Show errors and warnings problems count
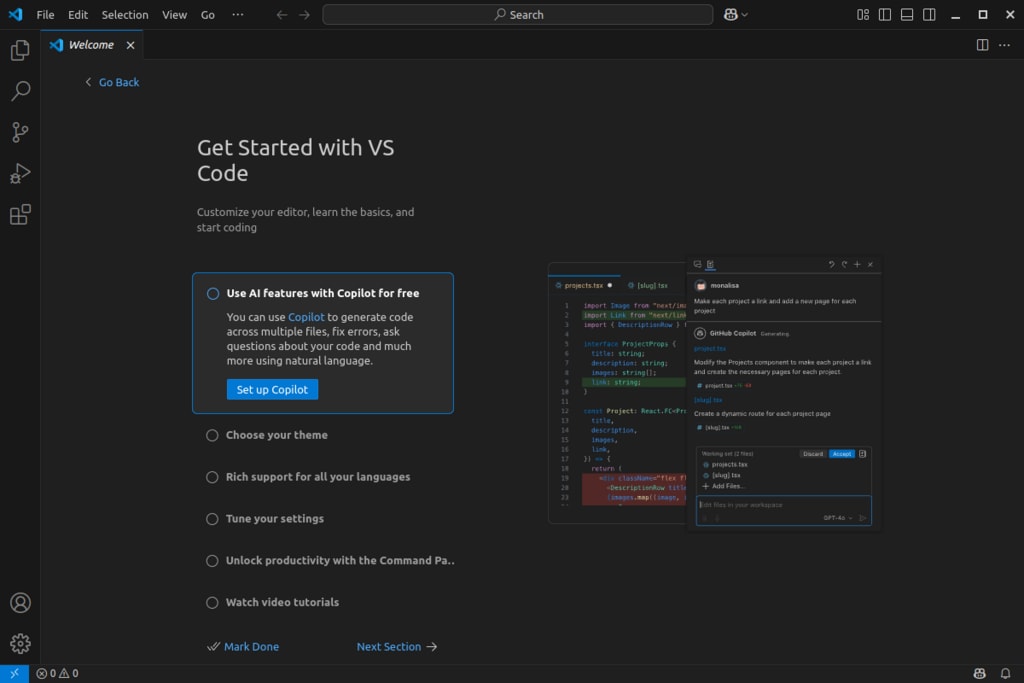Image resolution: width=1024 pixels, height=683 pixels. 57,673
